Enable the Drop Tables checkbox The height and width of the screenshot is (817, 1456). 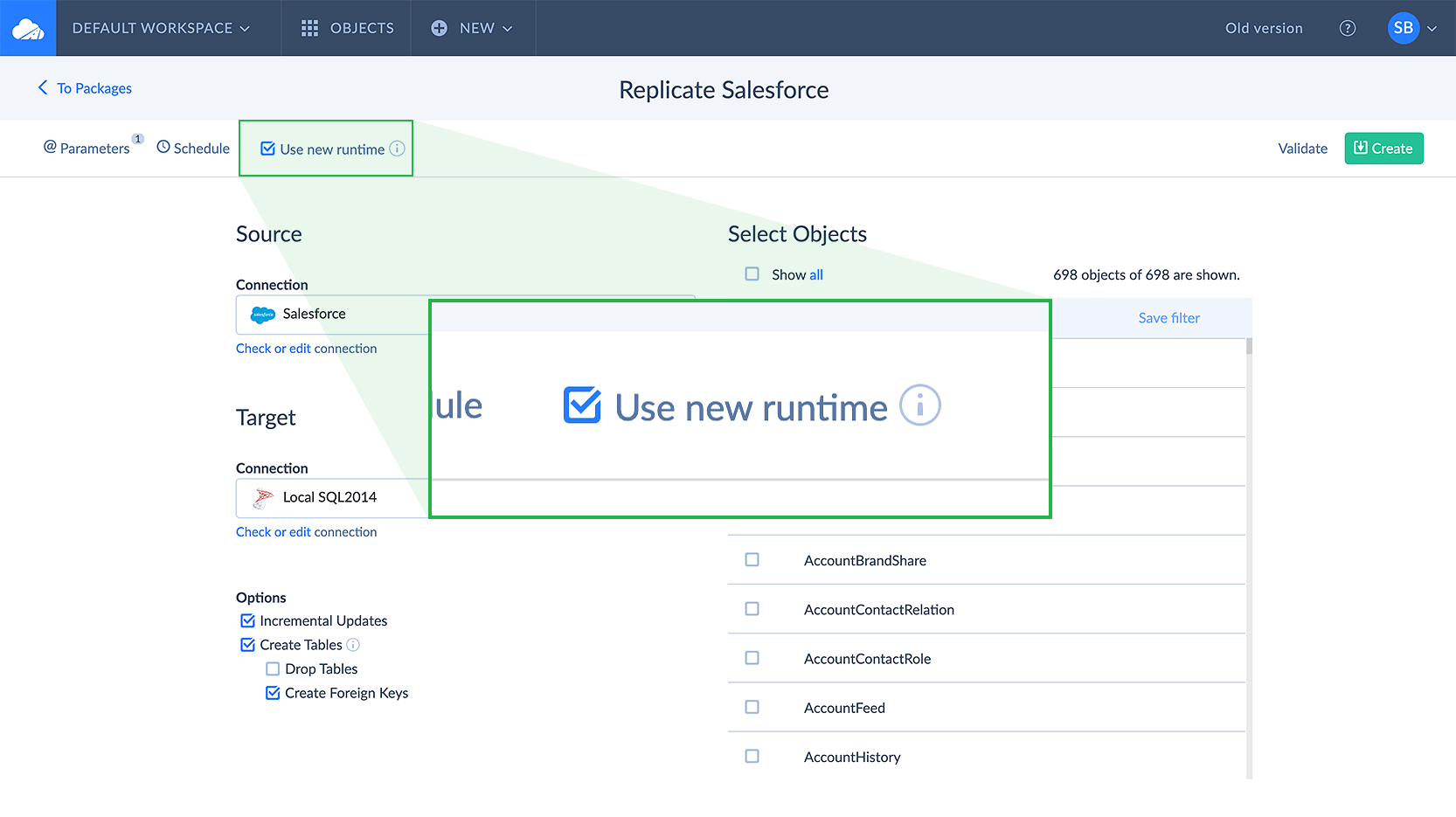tap(273, 668)
